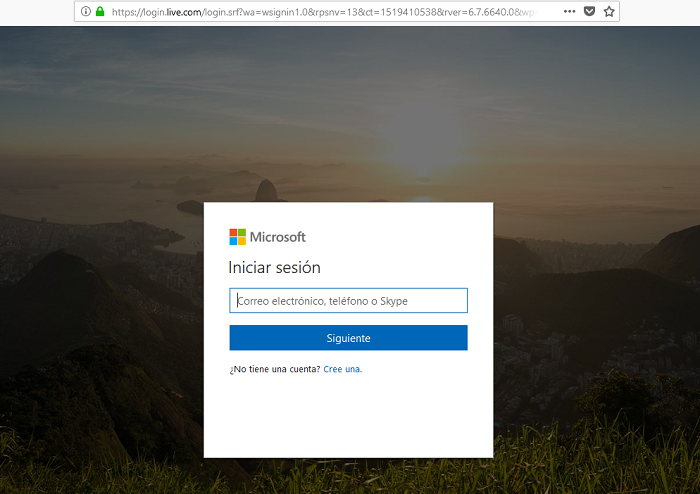Click the "Iniciar sesión" heading

tap(274, 268)
